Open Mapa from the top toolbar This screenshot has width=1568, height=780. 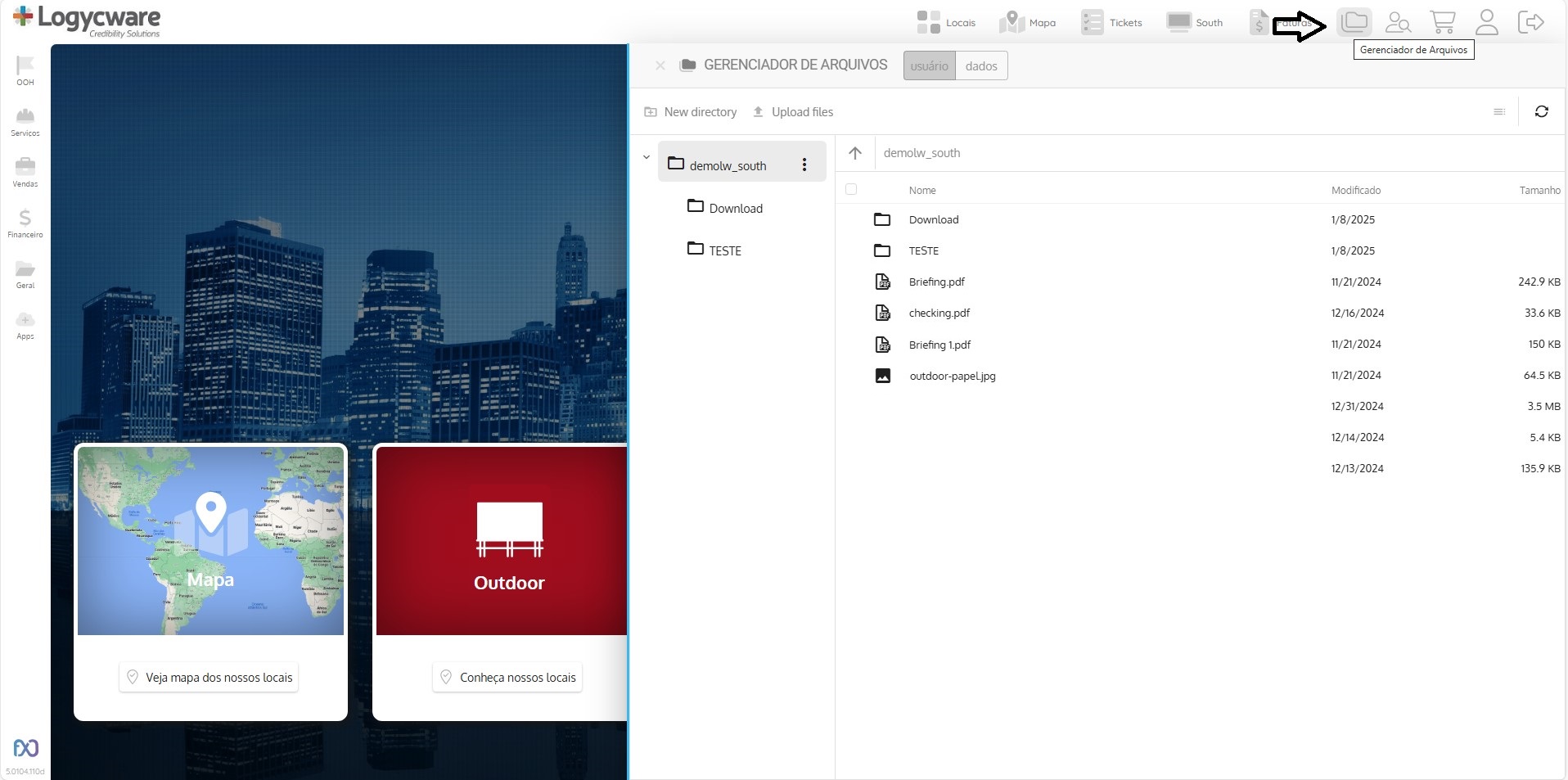click(1028, 22)
